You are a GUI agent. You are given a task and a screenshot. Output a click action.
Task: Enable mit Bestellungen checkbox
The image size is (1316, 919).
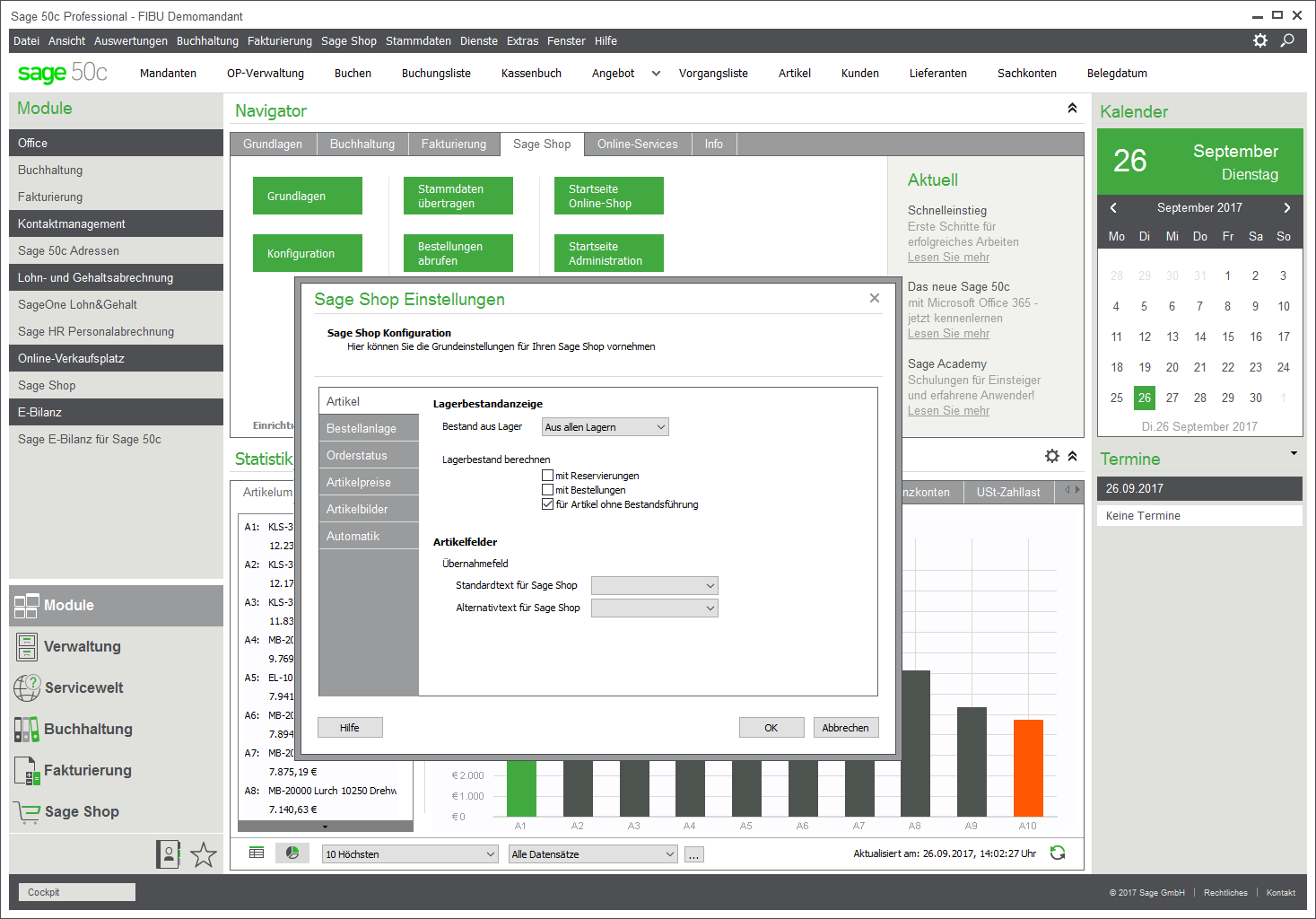click(x=547, y=490)
